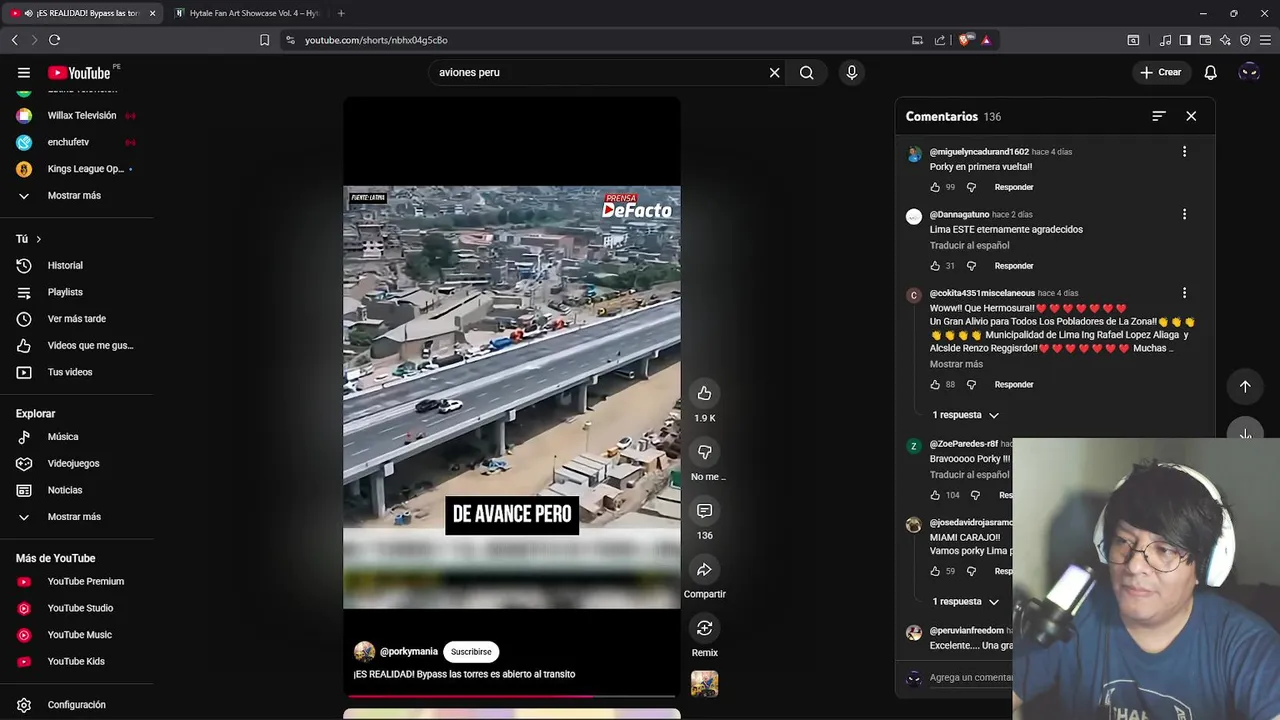Reload the page

coord(54,40)
